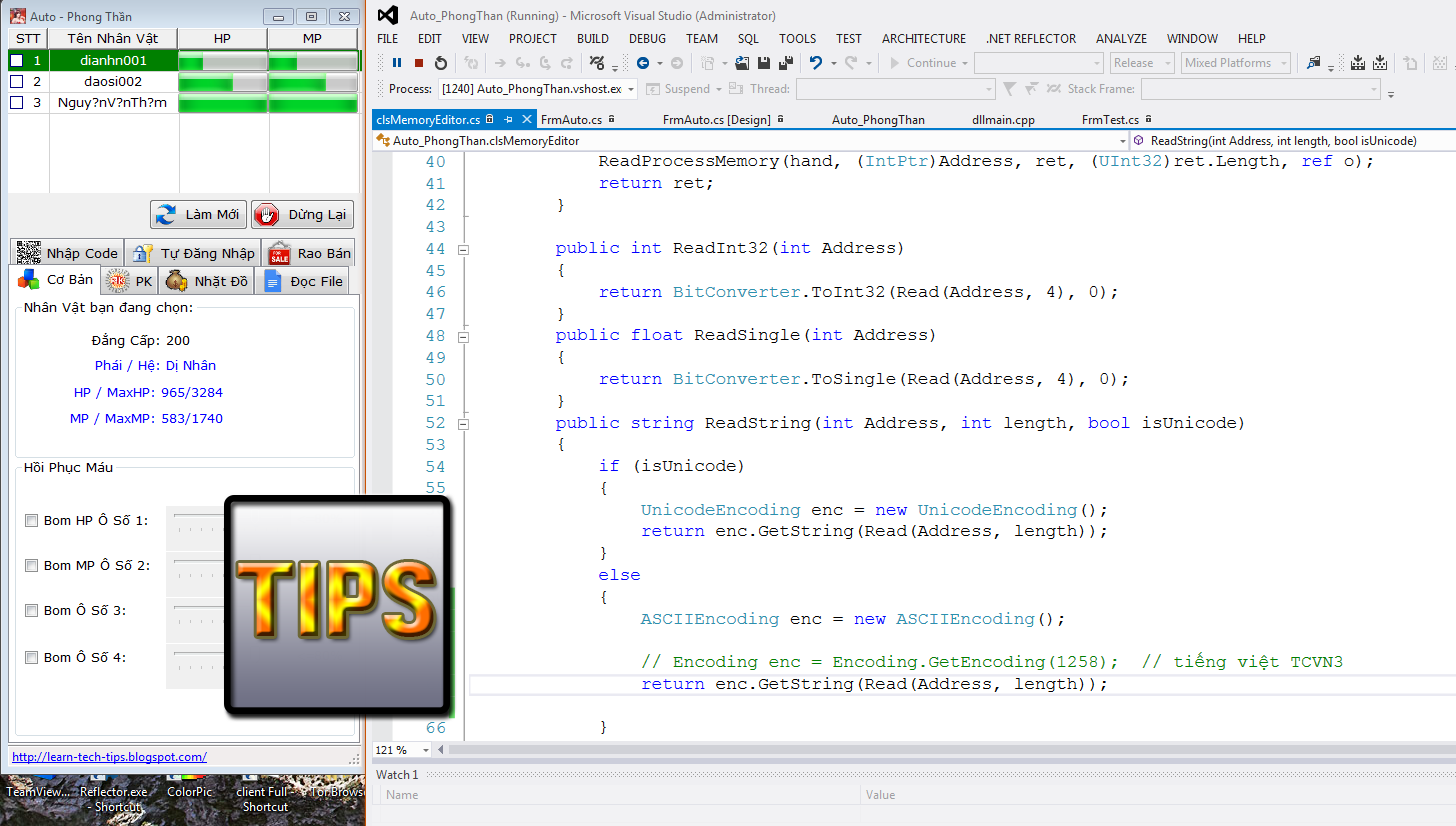Enable the Bom HP Ô Số 1 checkbox
This screenshot has height=826, width=1456.
(31, 520)
